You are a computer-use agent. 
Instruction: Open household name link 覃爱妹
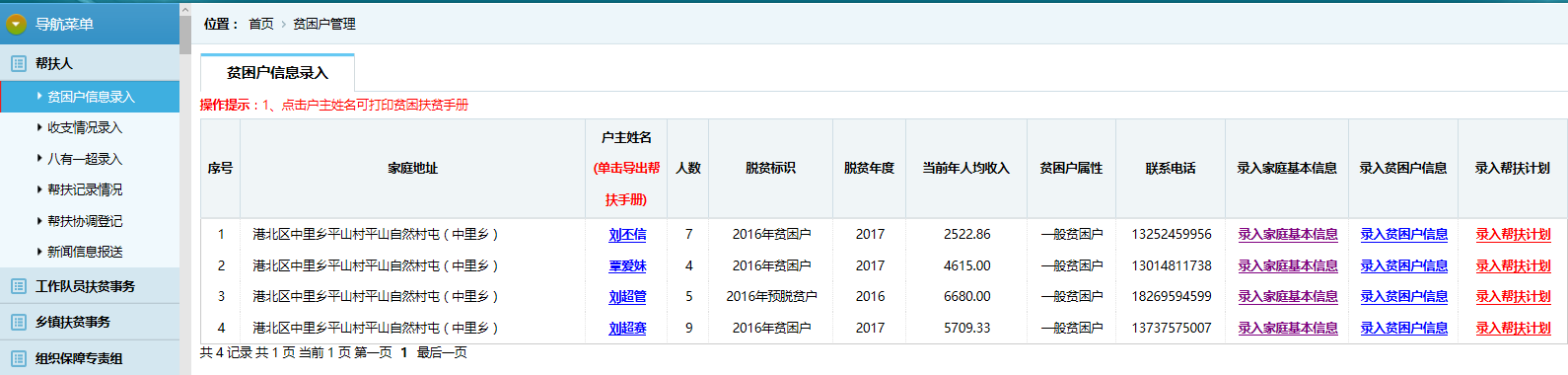[627, 266]
